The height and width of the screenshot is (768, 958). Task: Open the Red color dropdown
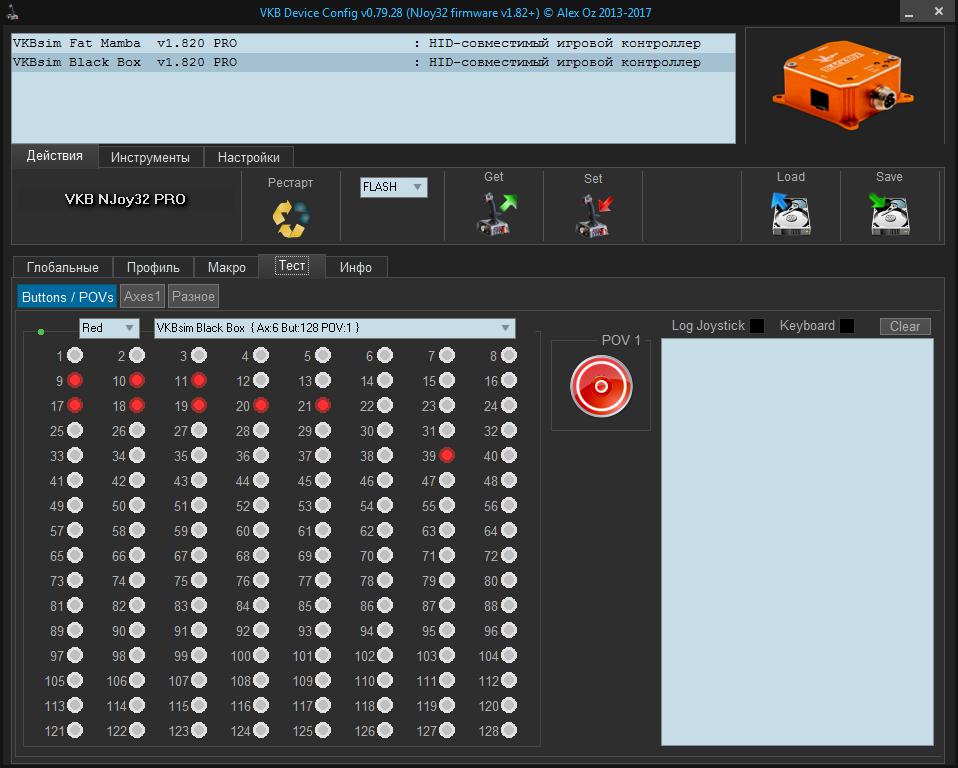(109, 328)
